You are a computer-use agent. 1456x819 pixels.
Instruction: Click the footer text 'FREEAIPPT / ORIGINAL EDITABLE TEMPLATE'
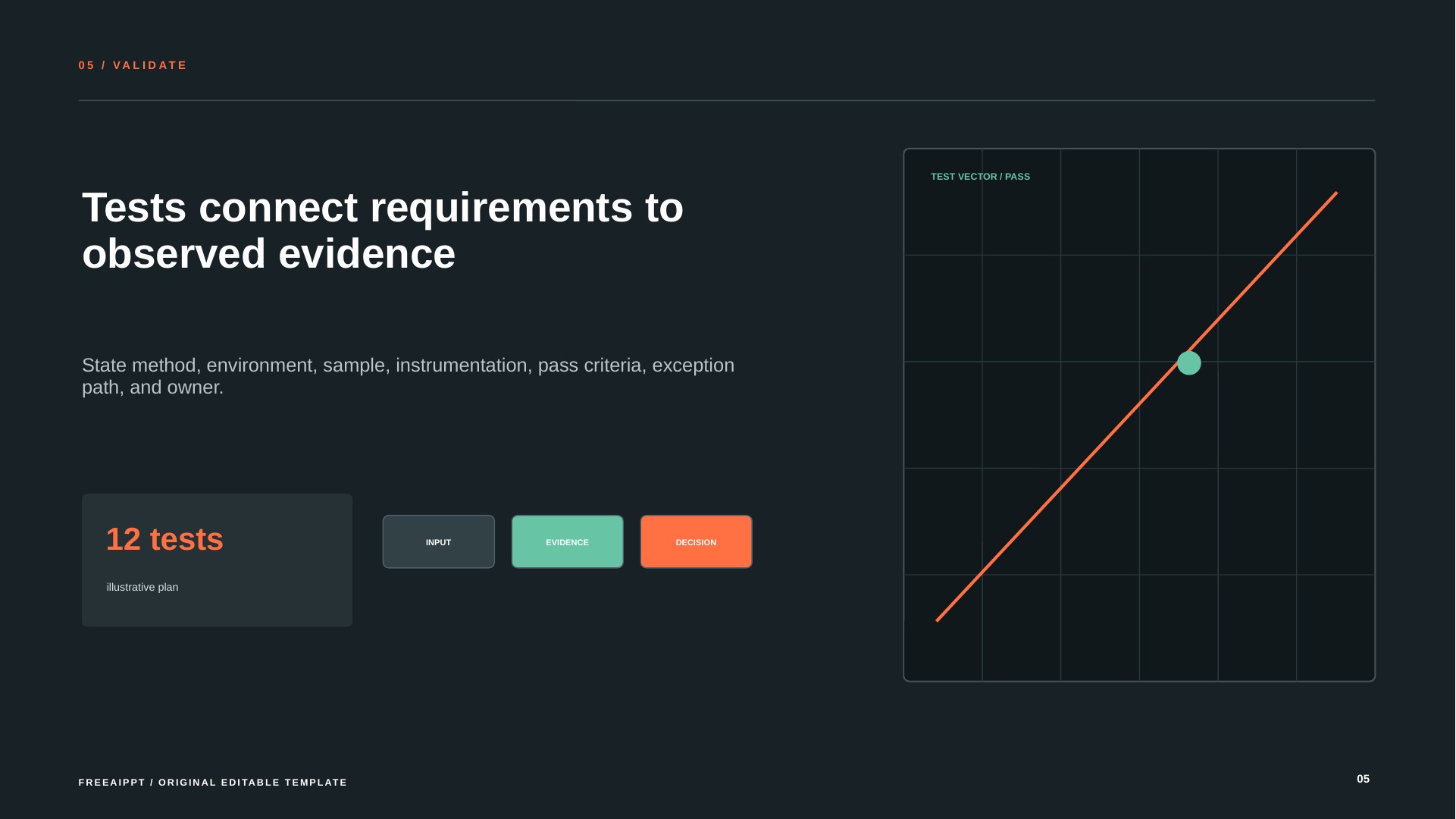(x=213, y=782)
